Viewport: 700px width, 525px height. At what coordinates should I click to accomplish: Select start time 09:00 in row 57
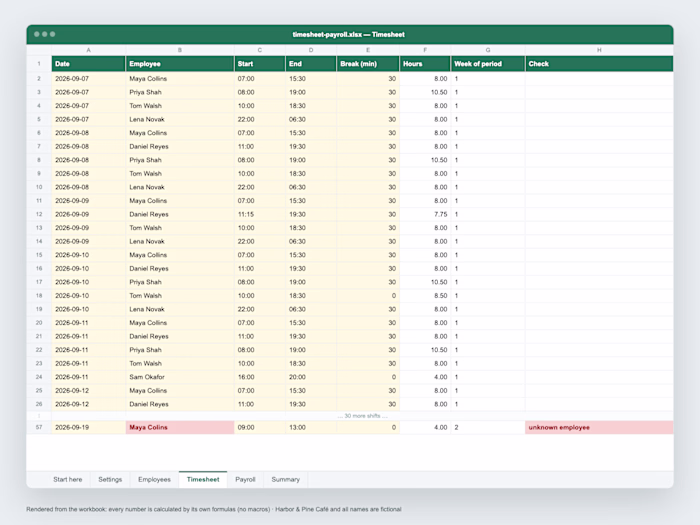260,427
